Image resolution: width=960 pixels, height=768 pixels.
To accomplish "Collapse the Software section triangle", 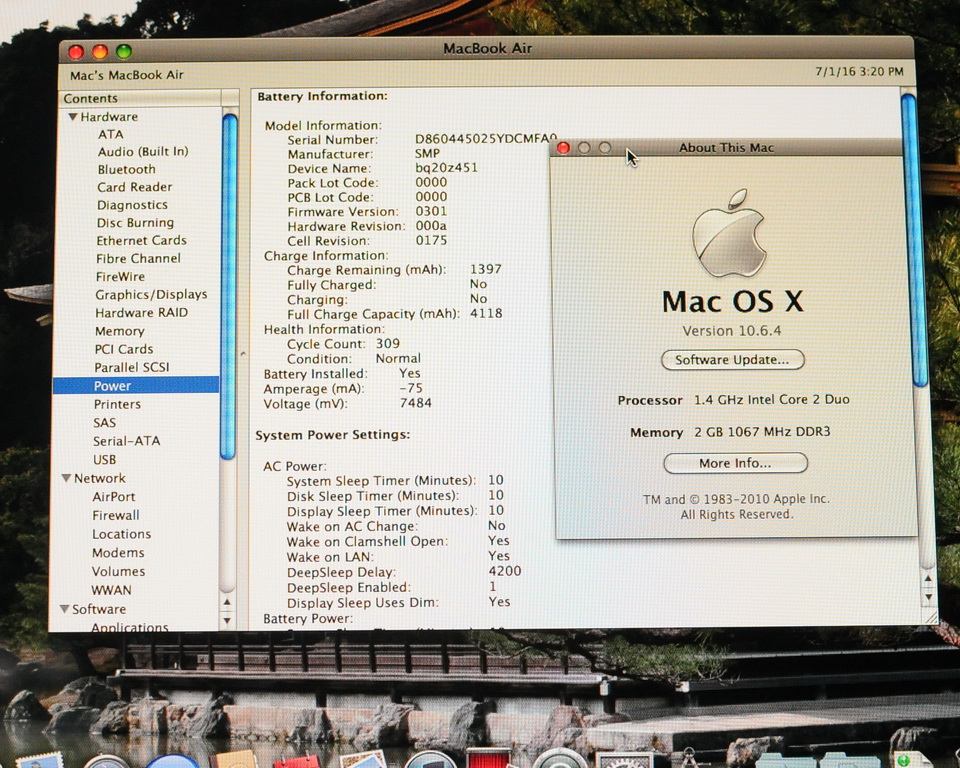I will point(64,609).
